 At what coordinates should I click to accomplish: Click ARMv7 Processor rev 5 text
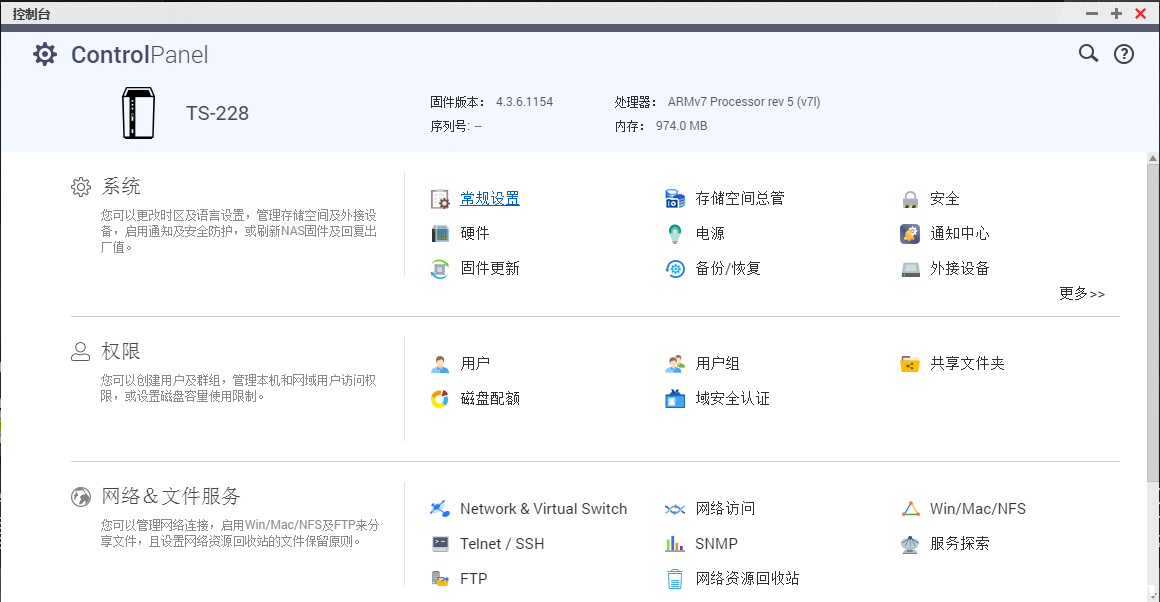click(x=744, y=102)
